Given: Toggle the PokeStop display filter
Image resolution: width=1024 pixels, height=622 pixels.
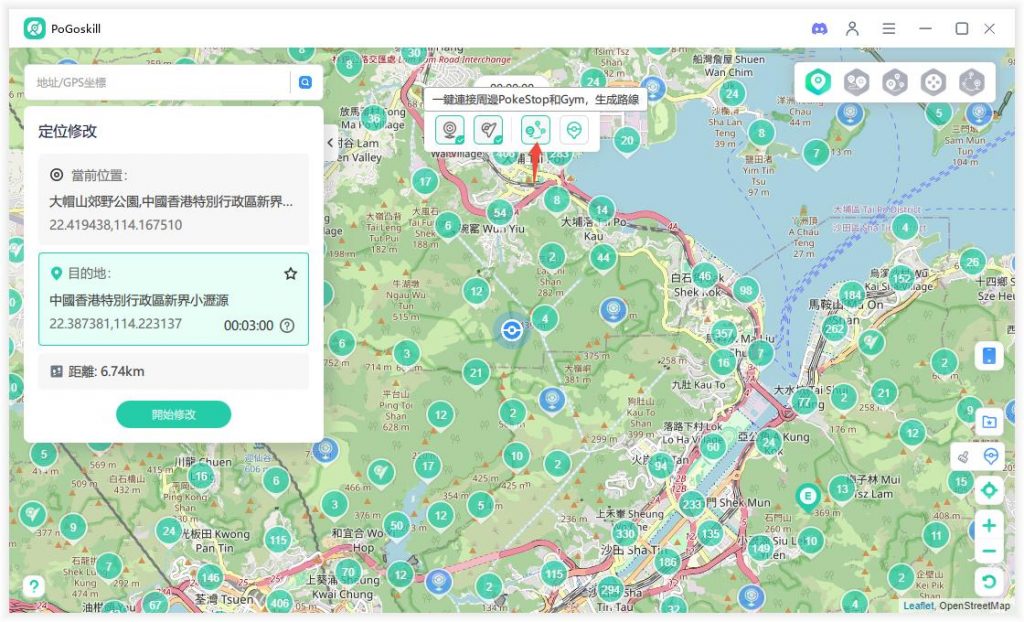Looking at the screenshot, I should click(449, 130).
